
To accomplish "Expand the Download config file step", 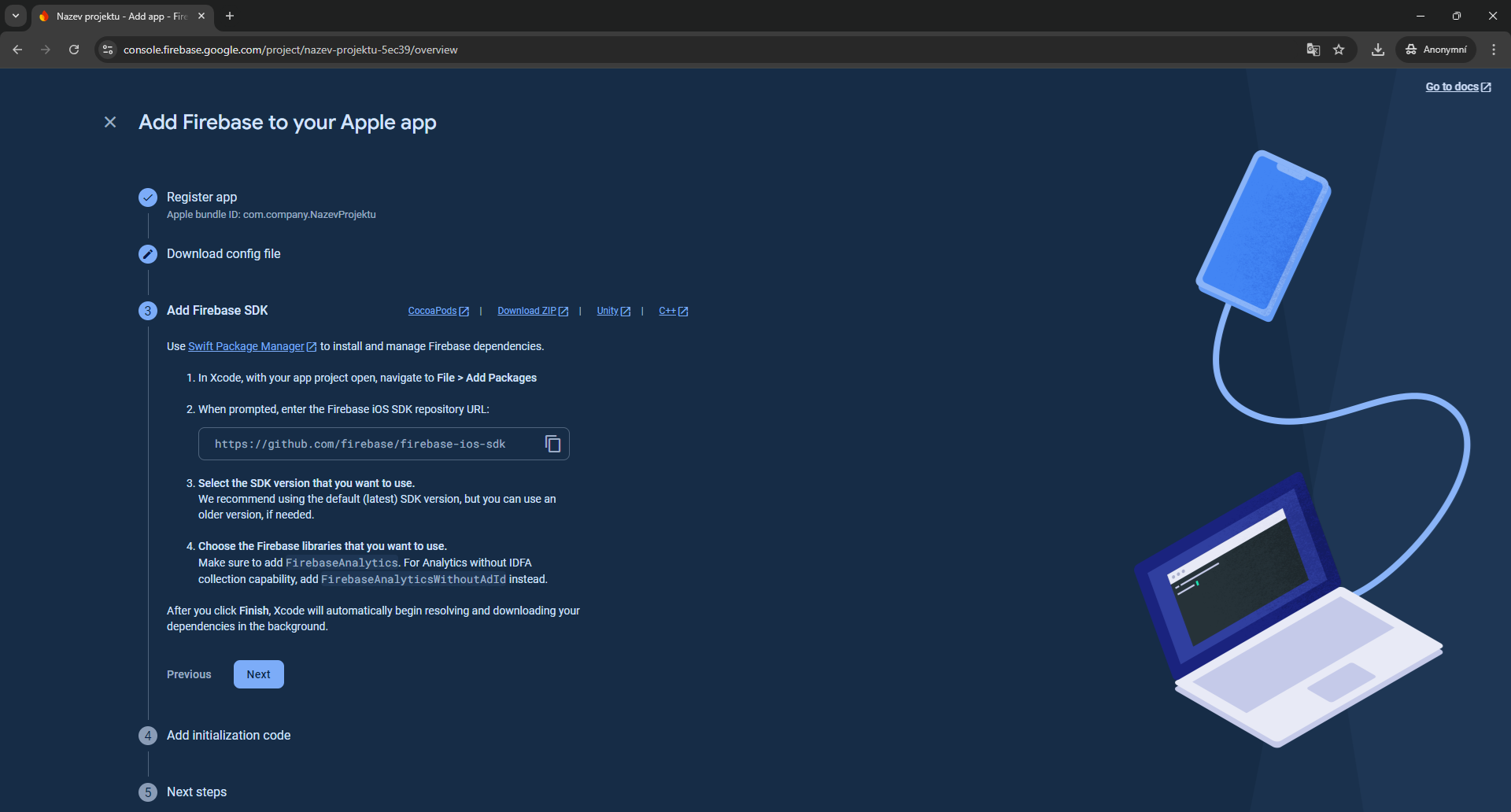I will 224,254.
